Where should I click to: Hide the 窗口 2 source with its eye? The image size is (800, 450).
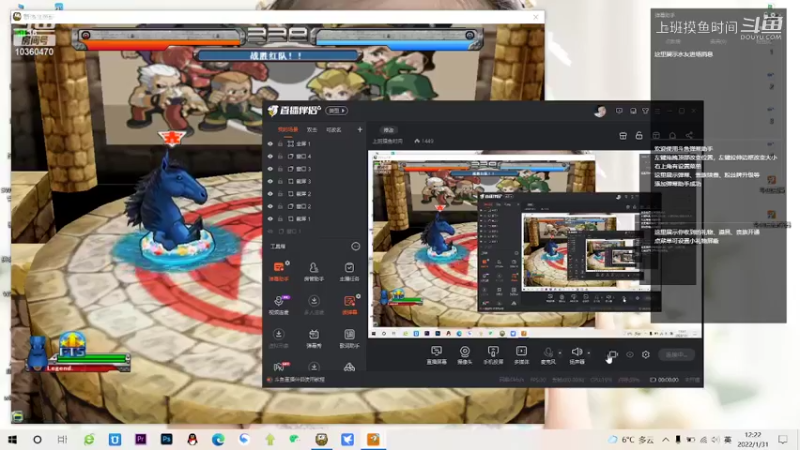pos(270,206)
